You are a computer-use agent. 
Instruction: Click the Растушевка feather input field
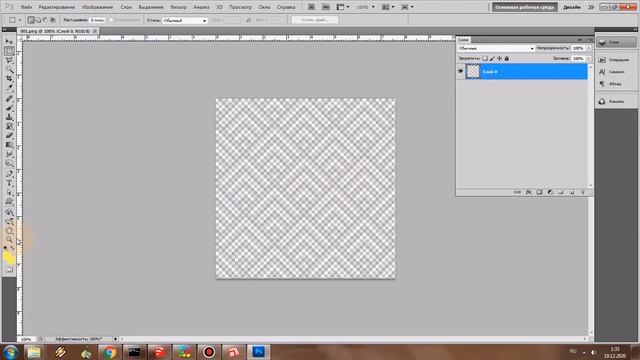(97, 20)
